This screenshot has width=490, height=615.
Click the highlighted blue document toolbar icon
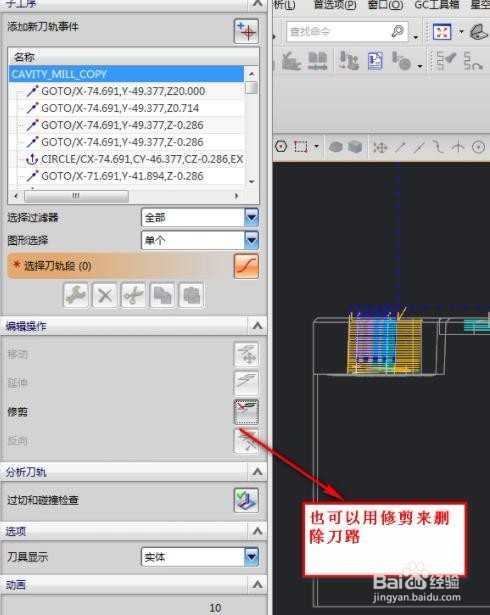pos(375,61)
